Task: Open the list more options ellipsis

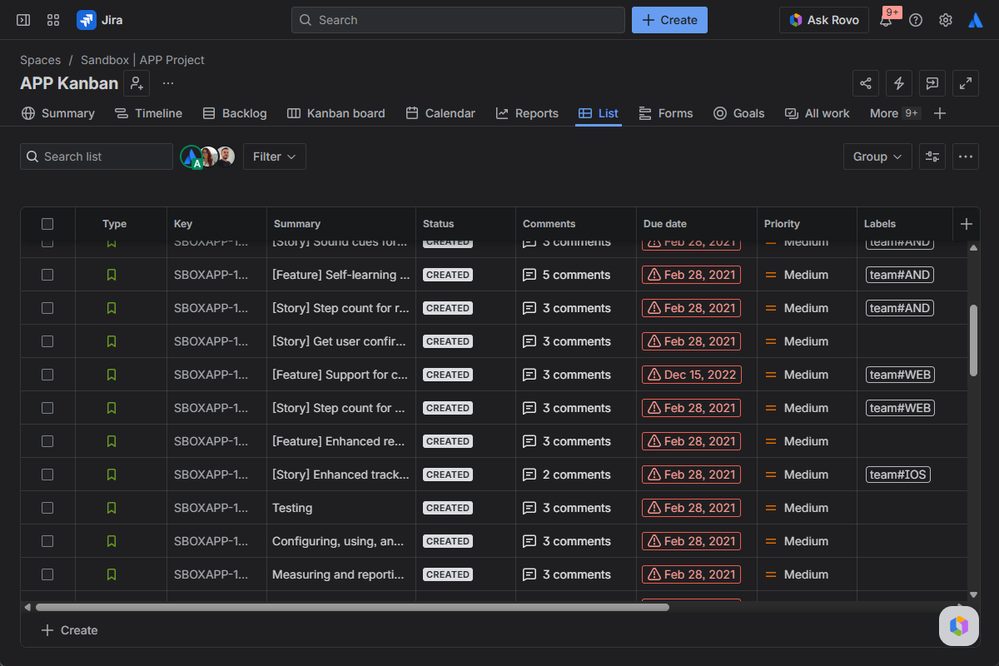Action: [966, 157]
